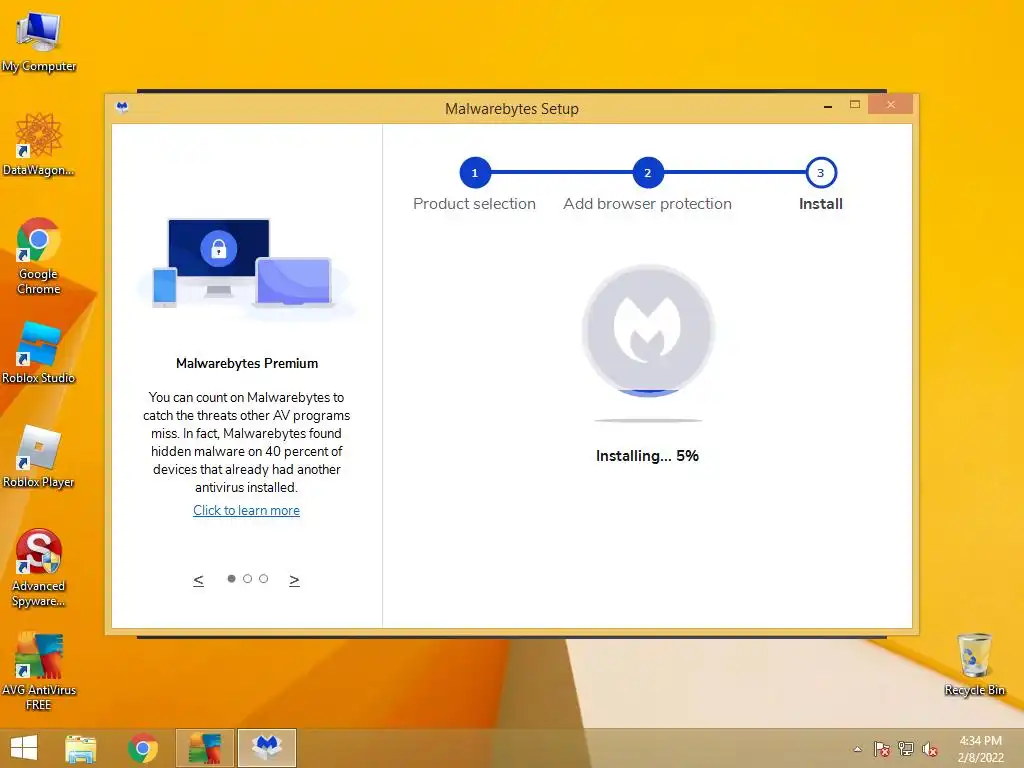Click step 1 Product selection circle
This screenshot has height=768, width=1024.
(475, 173)
